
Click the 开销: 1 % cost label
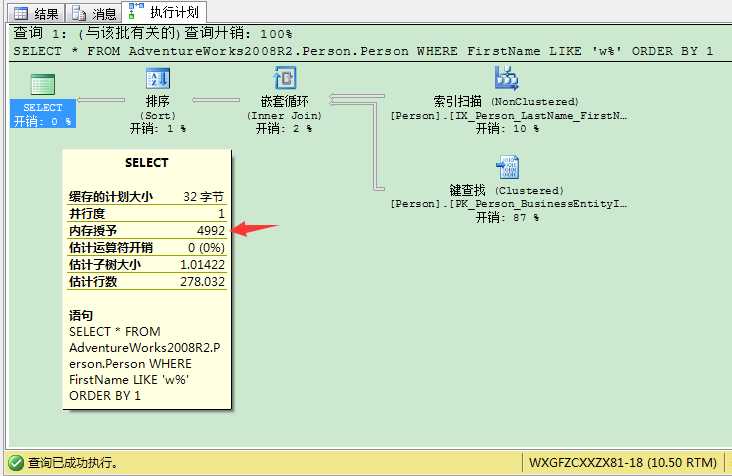point(158,129)
